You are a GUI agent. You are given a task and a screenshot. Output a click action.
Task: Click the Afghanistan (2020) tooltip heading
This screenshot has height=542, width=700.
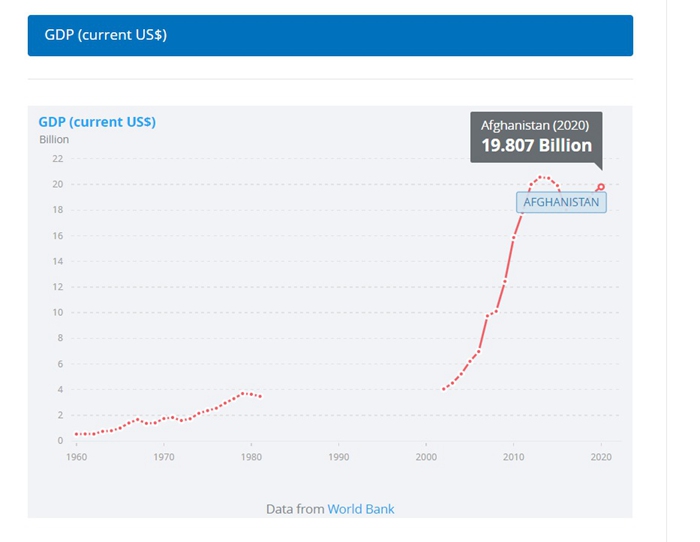535,126
